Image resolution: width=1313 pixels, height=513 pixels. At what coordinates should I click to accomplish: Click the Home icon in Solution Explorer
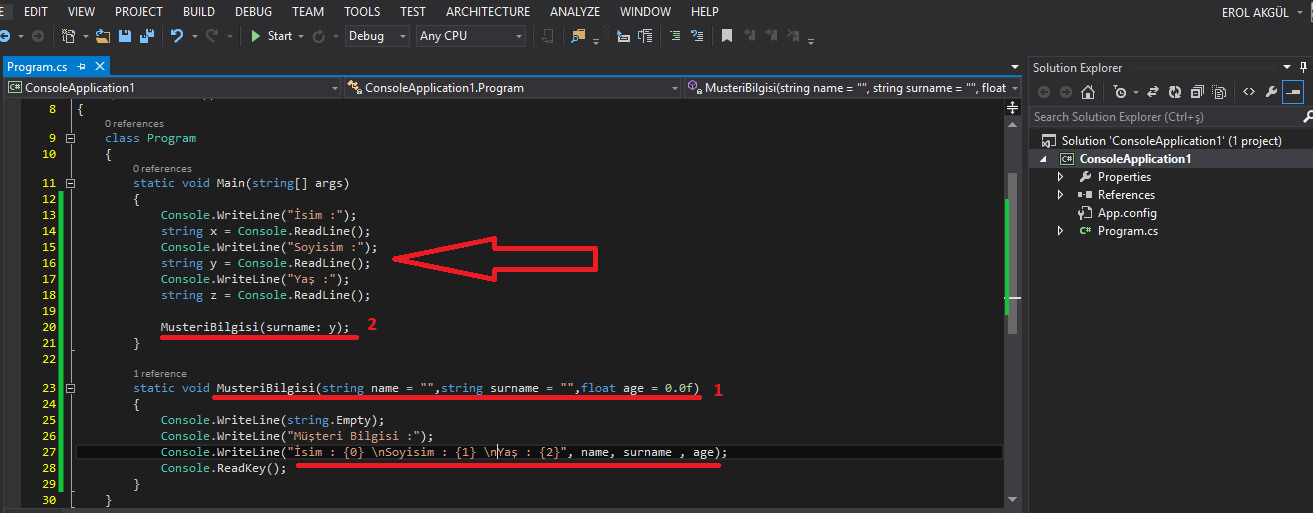click(x=1088, y=92)
